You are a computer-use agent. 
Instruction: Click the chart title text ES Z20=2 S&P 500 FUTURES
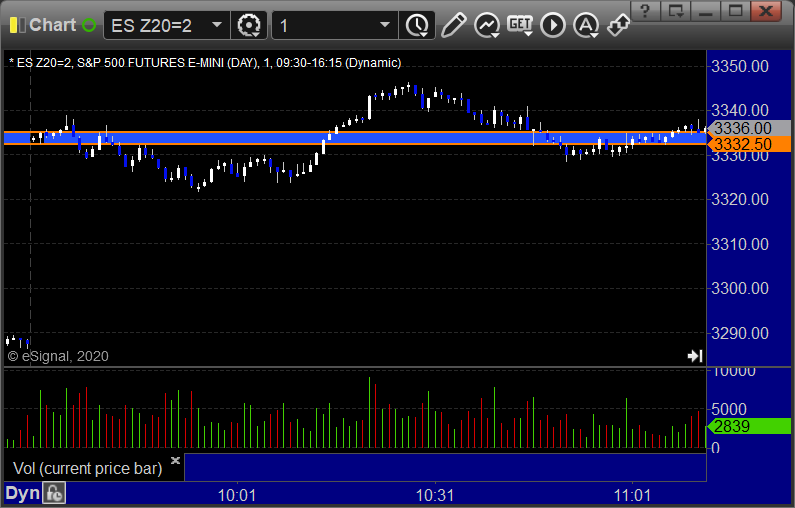[205, 63]
